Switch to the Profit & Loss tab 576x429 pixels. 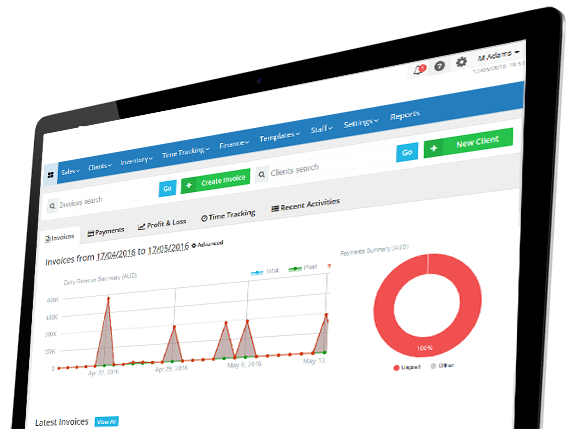(162, 224)
